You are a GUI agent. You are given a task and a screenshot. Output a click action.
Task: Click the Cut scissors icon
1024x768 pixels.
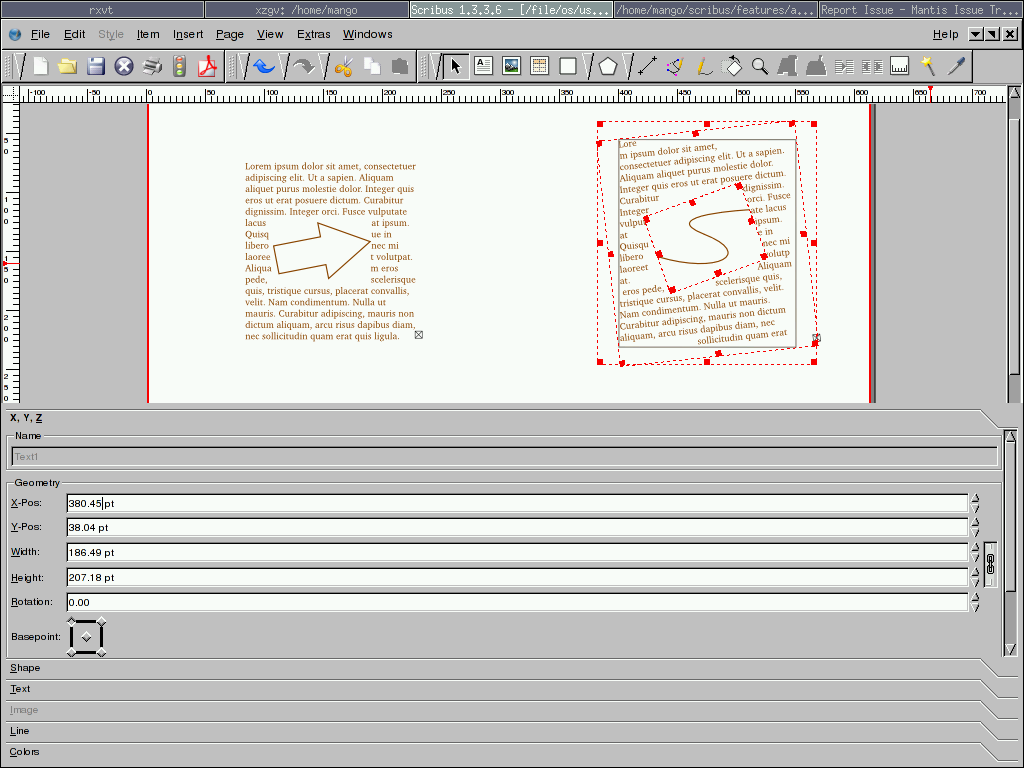[344, 67]
